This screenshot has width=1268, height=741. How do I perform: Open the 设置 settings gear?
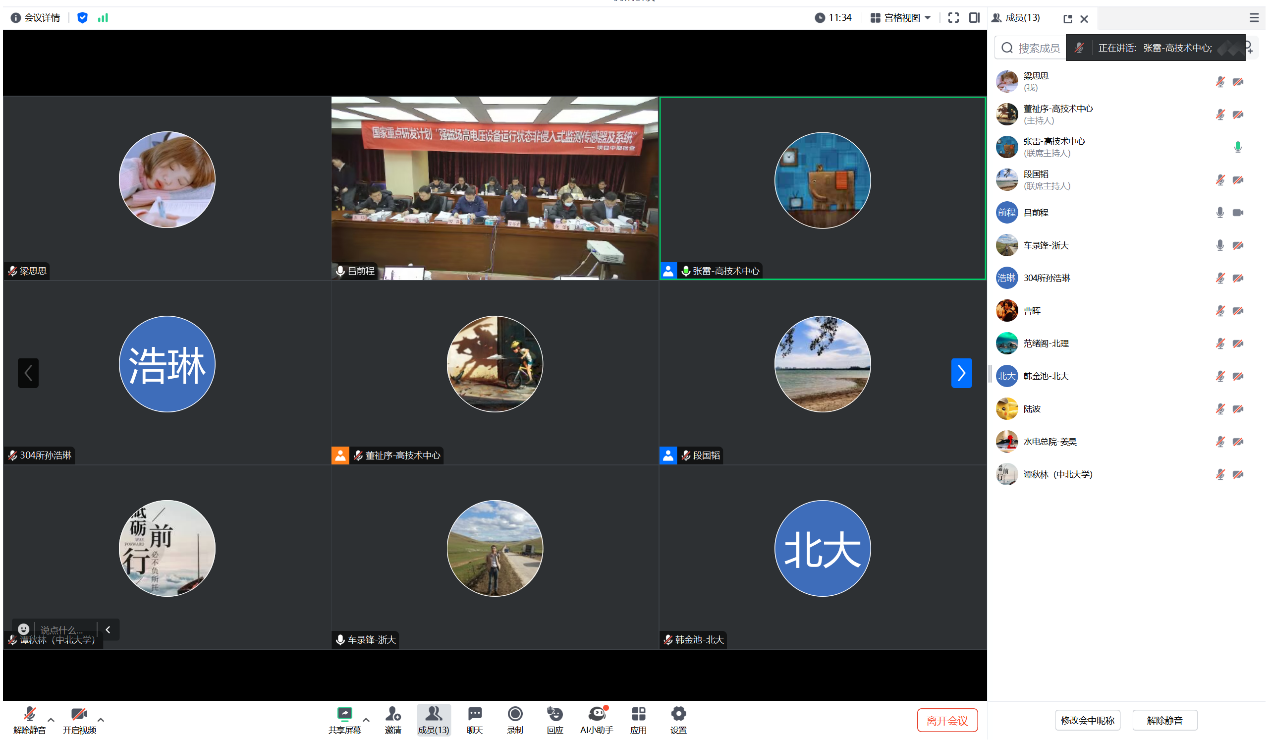[678, 718]
